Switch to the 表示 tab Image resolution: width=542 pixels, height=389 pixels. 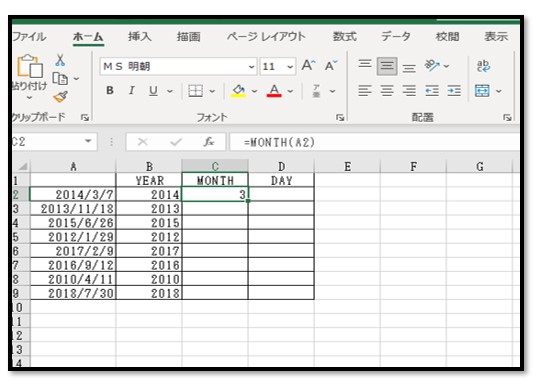pyautogui.click(x=496, y=36)
